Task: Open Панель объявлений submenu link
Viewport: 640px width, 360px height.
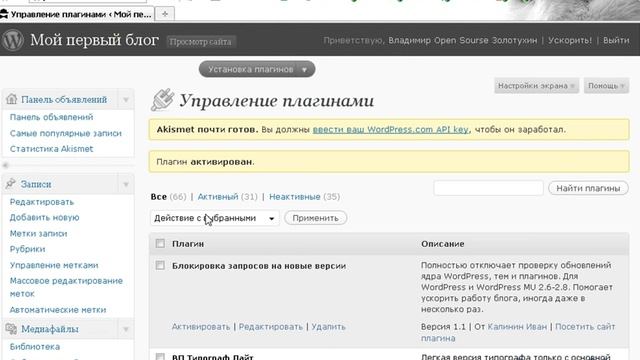Action: pos(51,117)
